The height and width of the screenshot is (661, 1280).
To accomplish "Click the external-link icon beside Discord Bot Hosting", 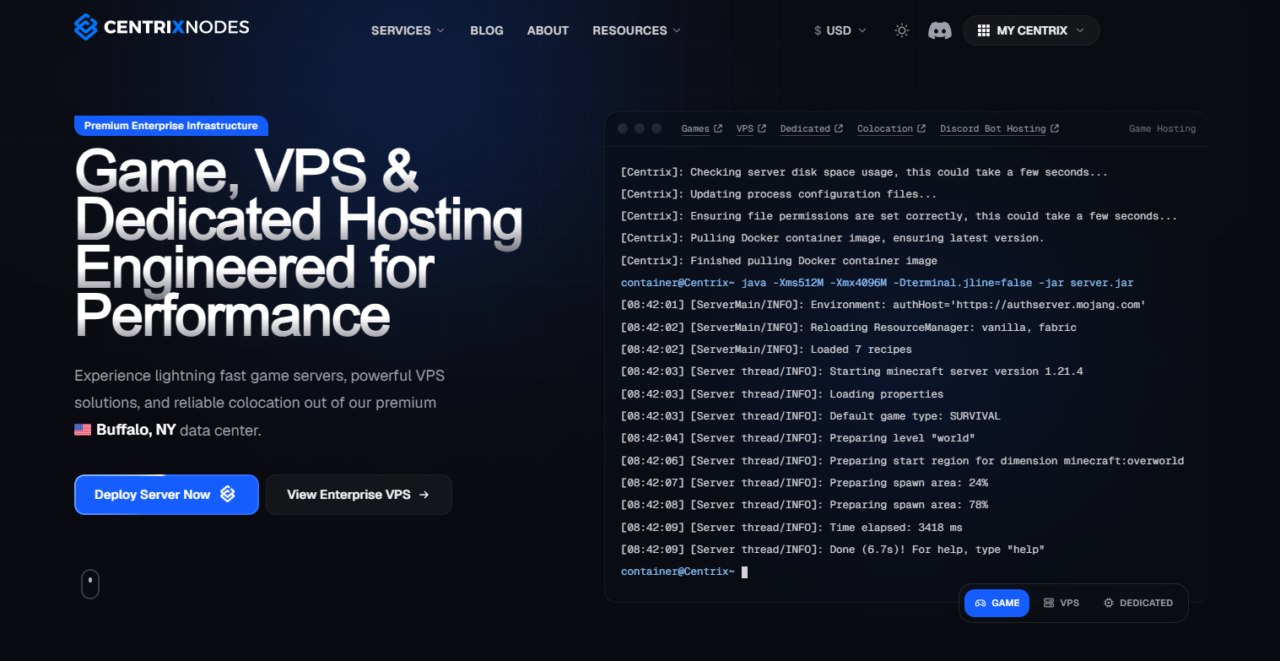I will (1054, 129).
